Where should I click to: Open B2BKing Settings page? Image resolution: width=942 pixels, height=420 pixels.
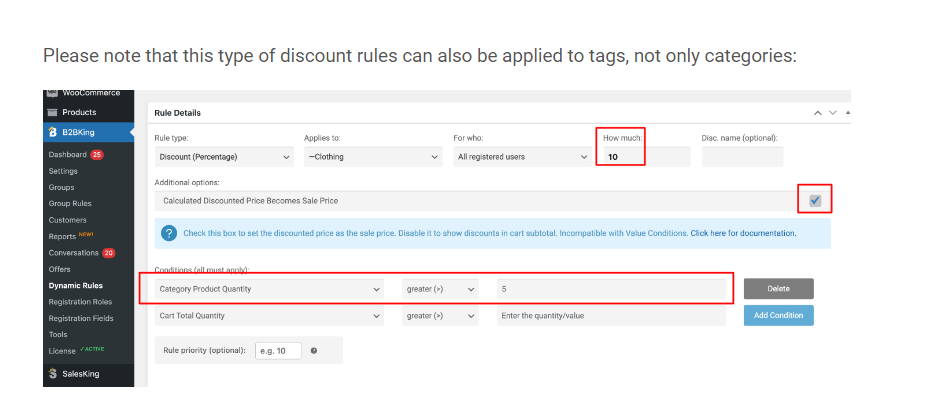coord(63,171)
